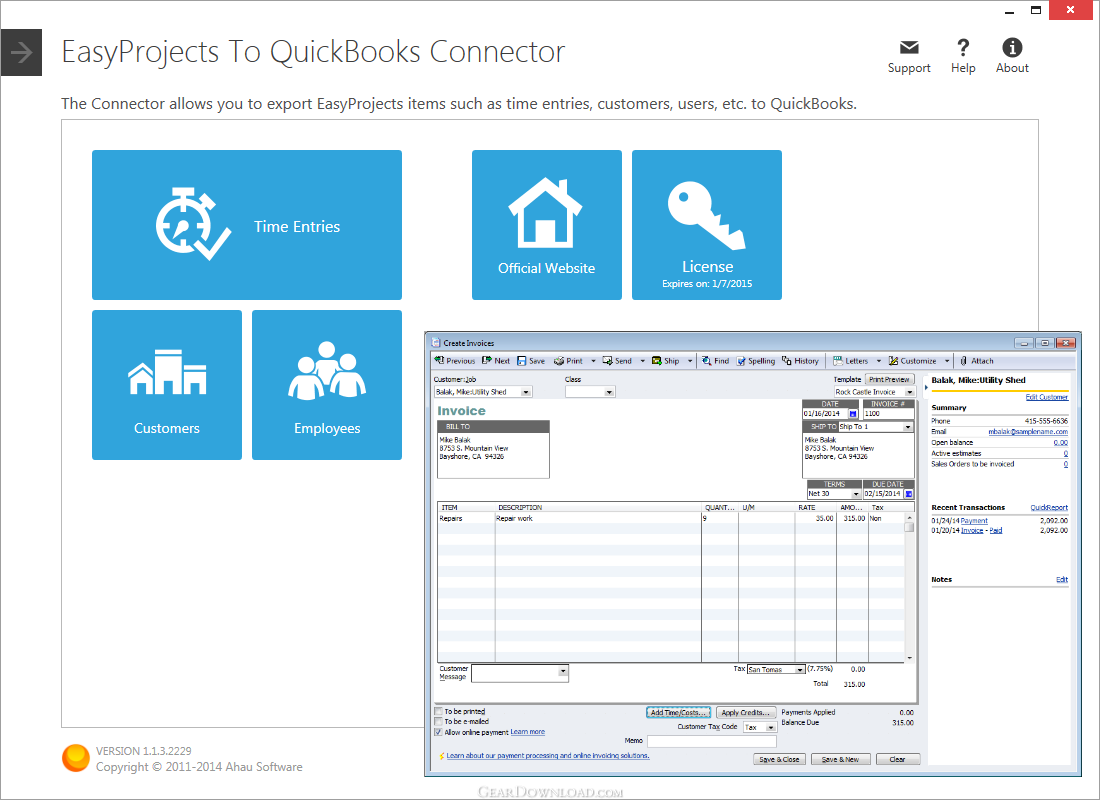Open Help question mark icon
The width and height of the screenshot is (1100, 800).
click(x=963, y=48)
